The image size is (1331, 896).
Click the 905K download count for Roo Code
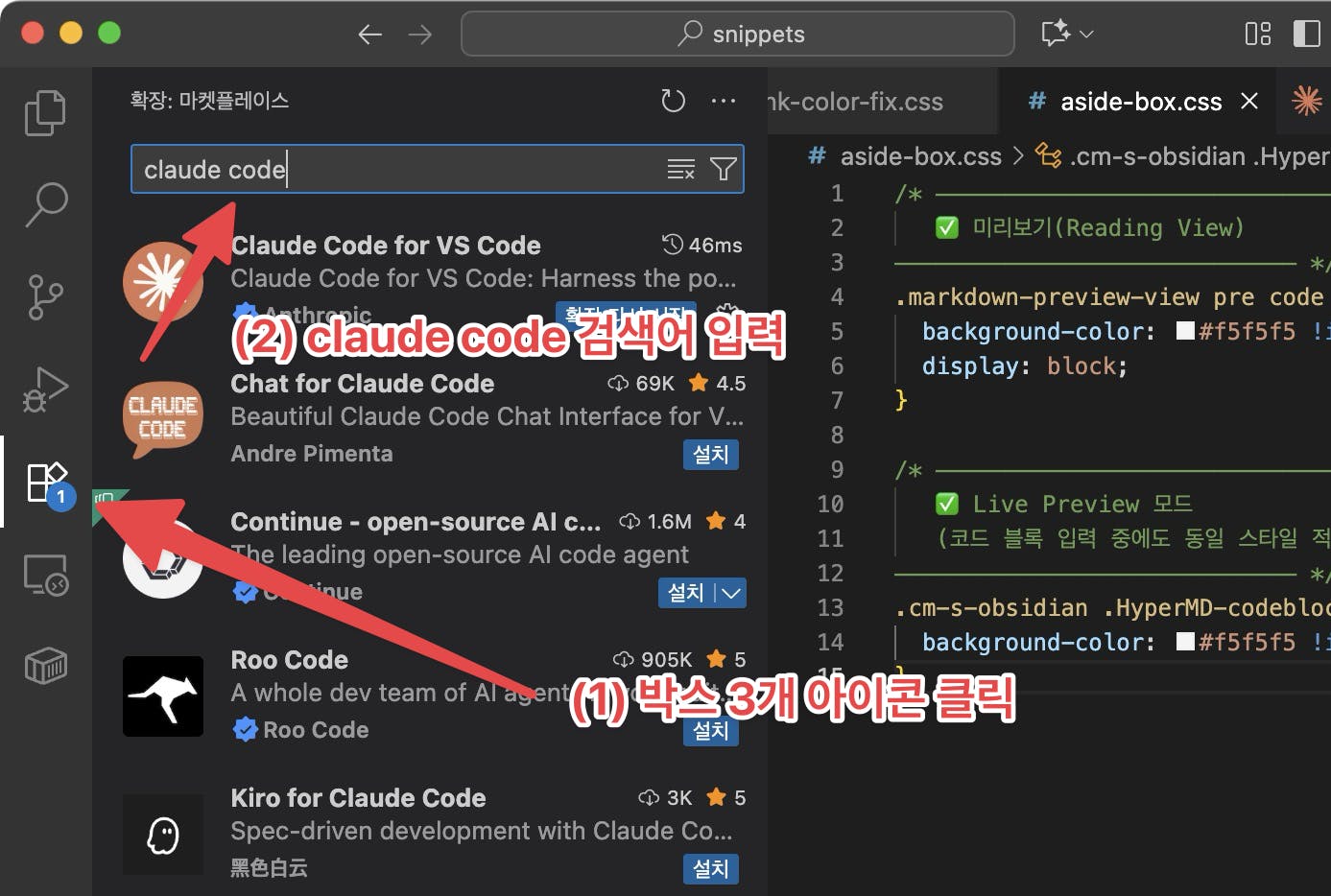[653, 660]
